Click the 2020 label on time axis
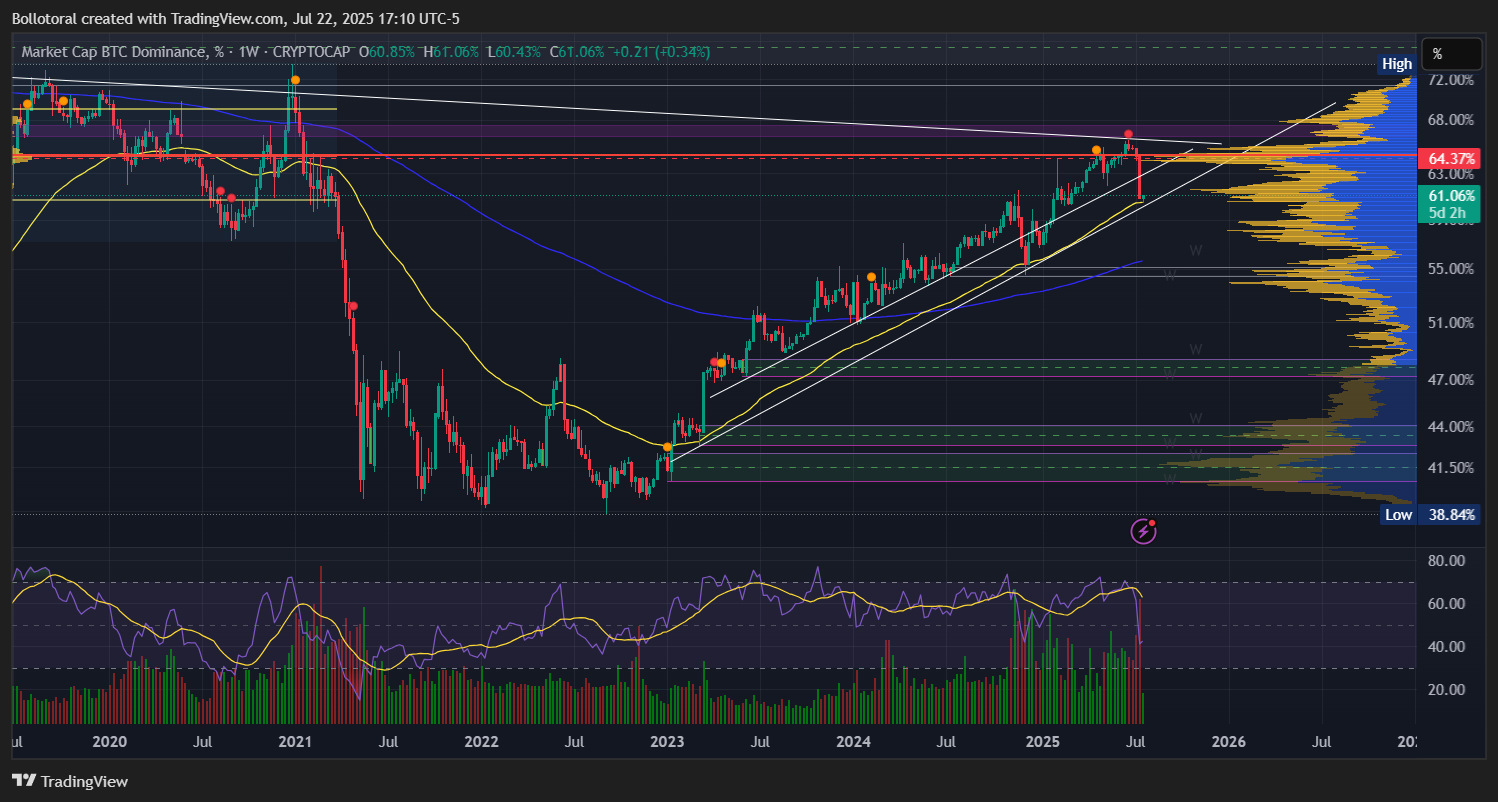The height and width of the screenshot is (802, 1498). point(109,742)
